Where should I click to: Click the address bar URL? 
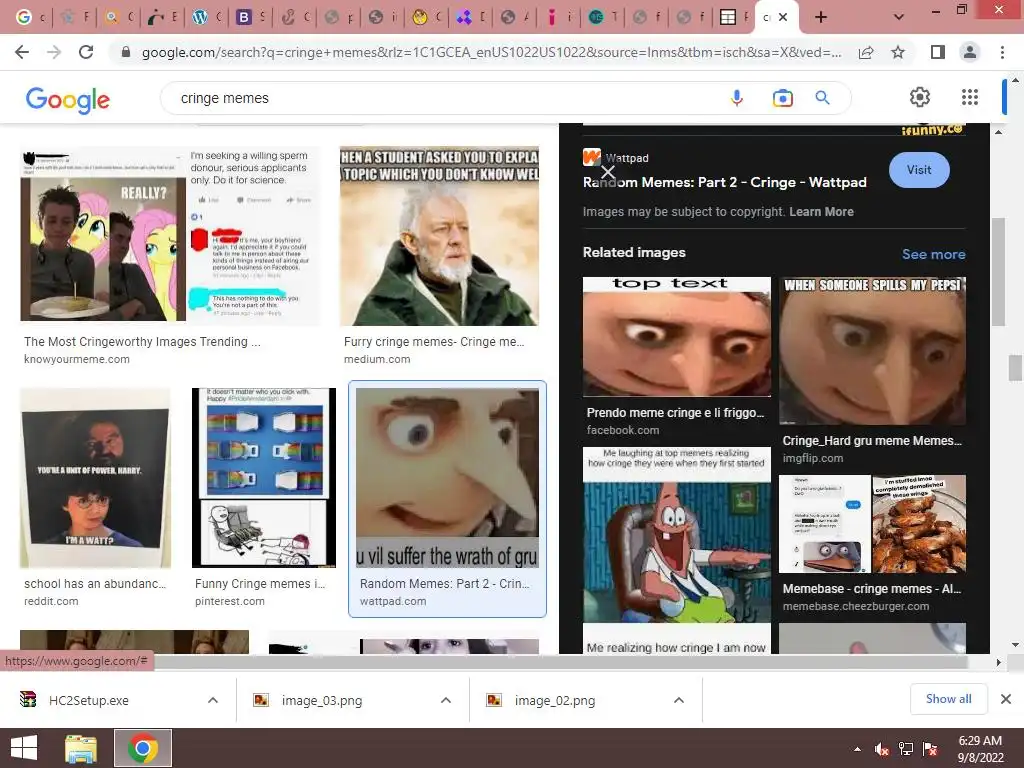coord(491,52)
